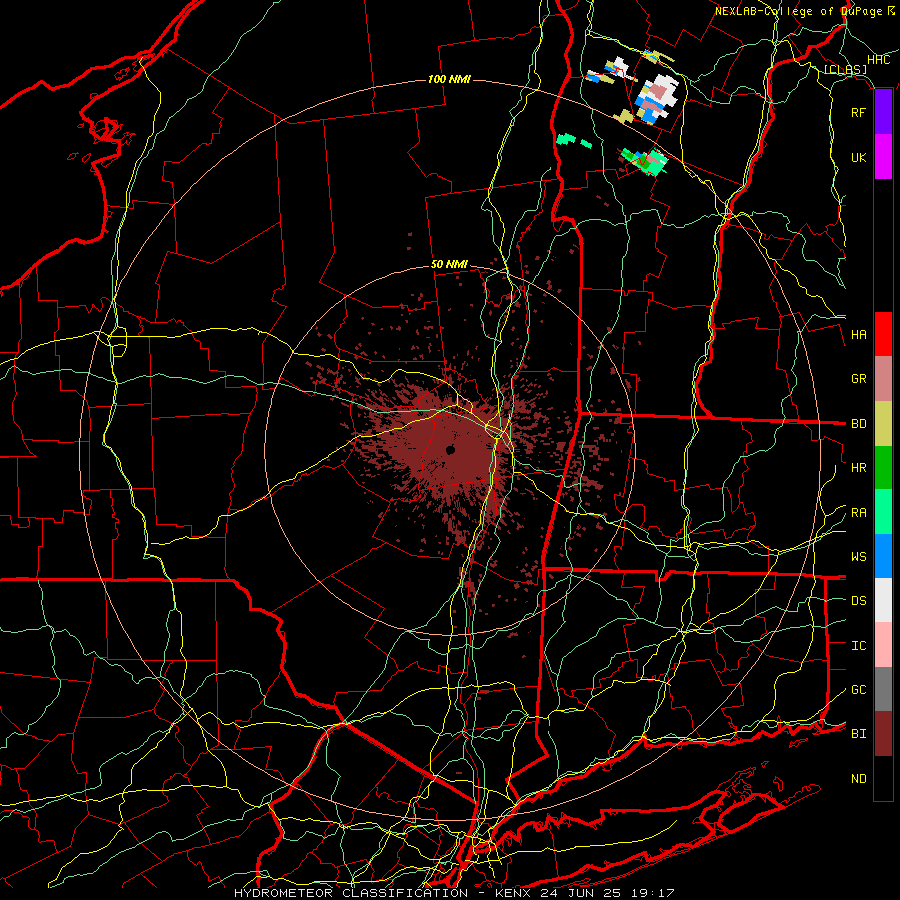Screen dimensions: 900x900
Task: Click the Hydrometeor Classification KENX timestamp caption
Action: pos(454,893)
